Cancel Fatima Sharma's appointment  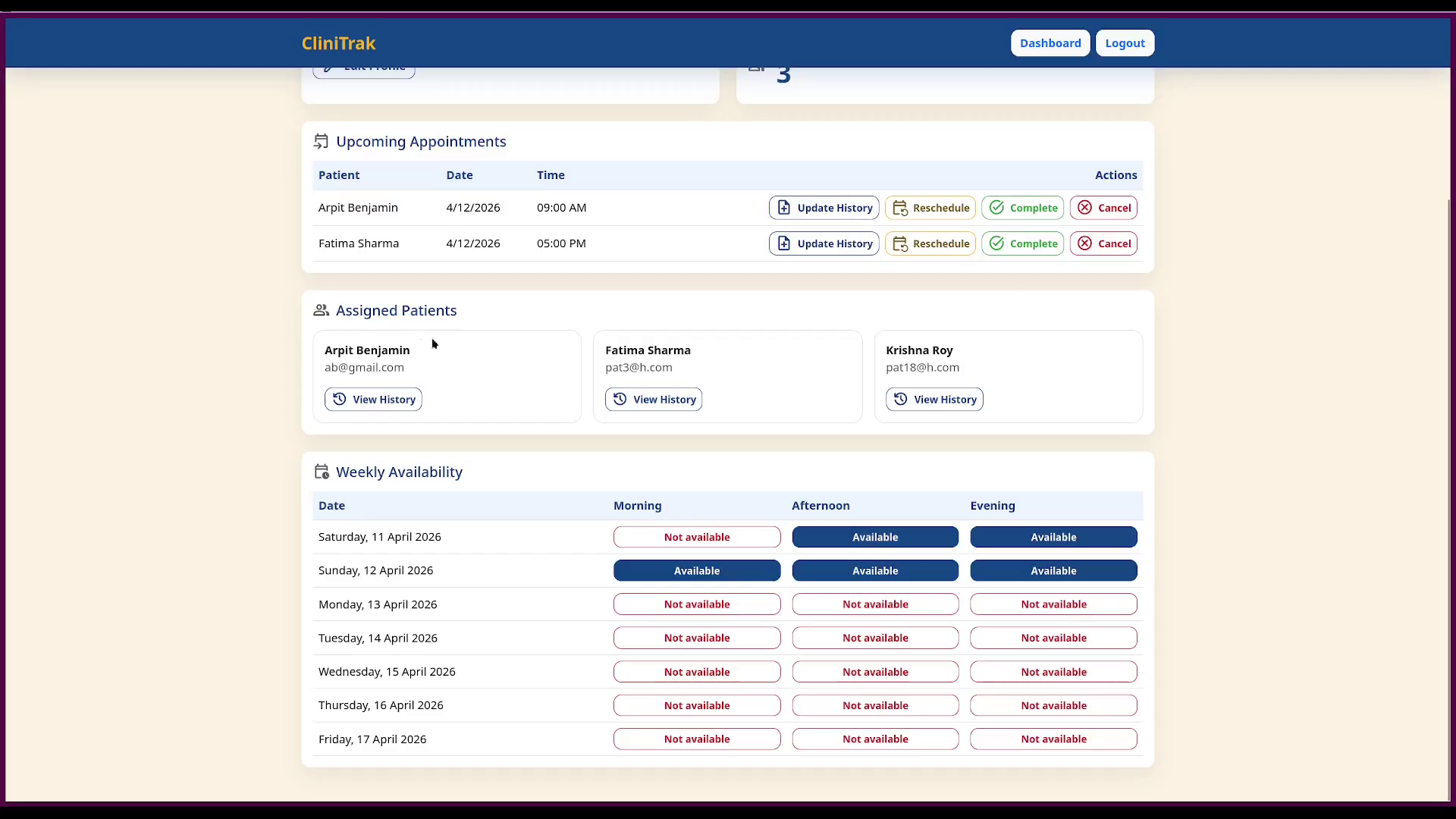(x=1103, y=243)
